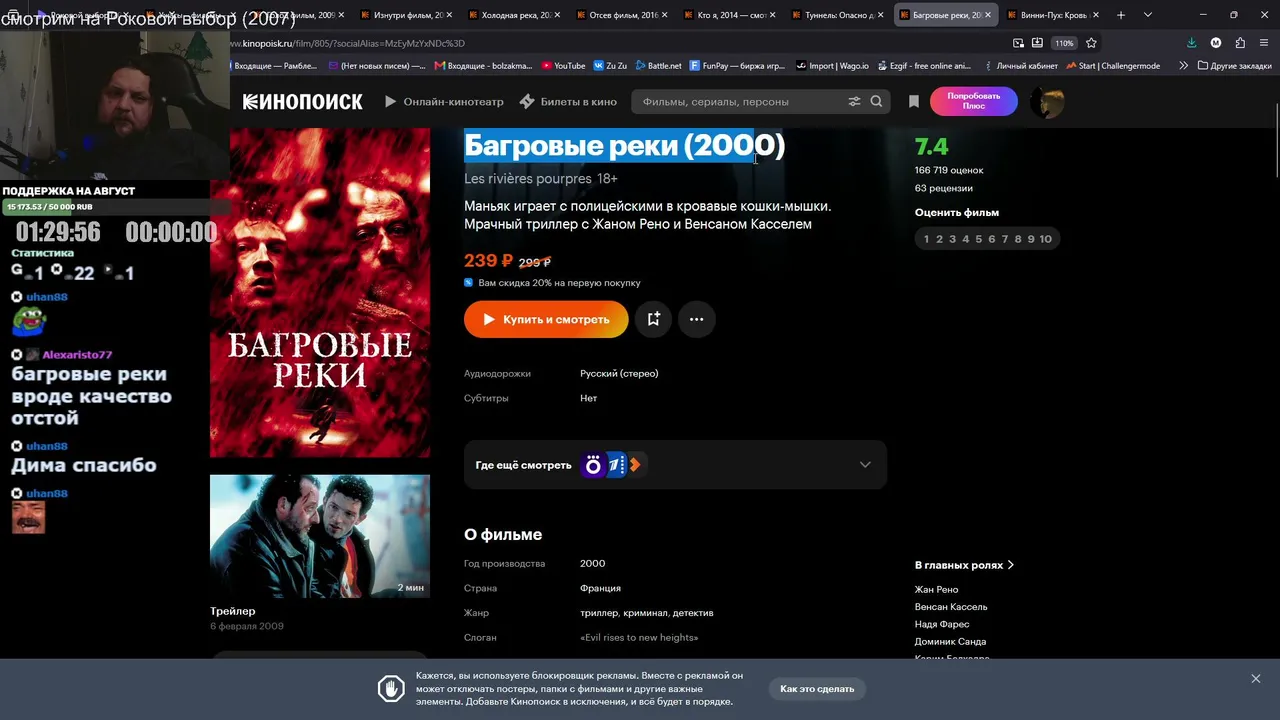
Task: Bookmark this page with the star icon
Action: [1091, 43]
